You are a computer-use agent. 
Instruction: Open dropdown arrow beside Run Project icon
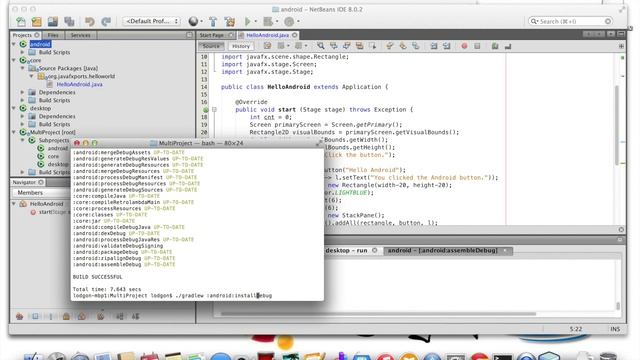256,21
